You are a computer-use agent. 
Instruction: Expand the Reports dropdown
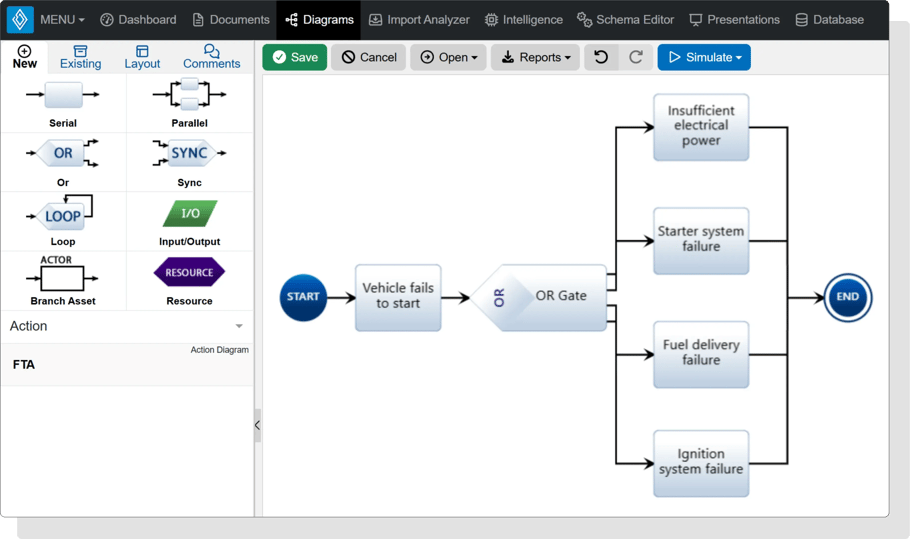point(535,57)
